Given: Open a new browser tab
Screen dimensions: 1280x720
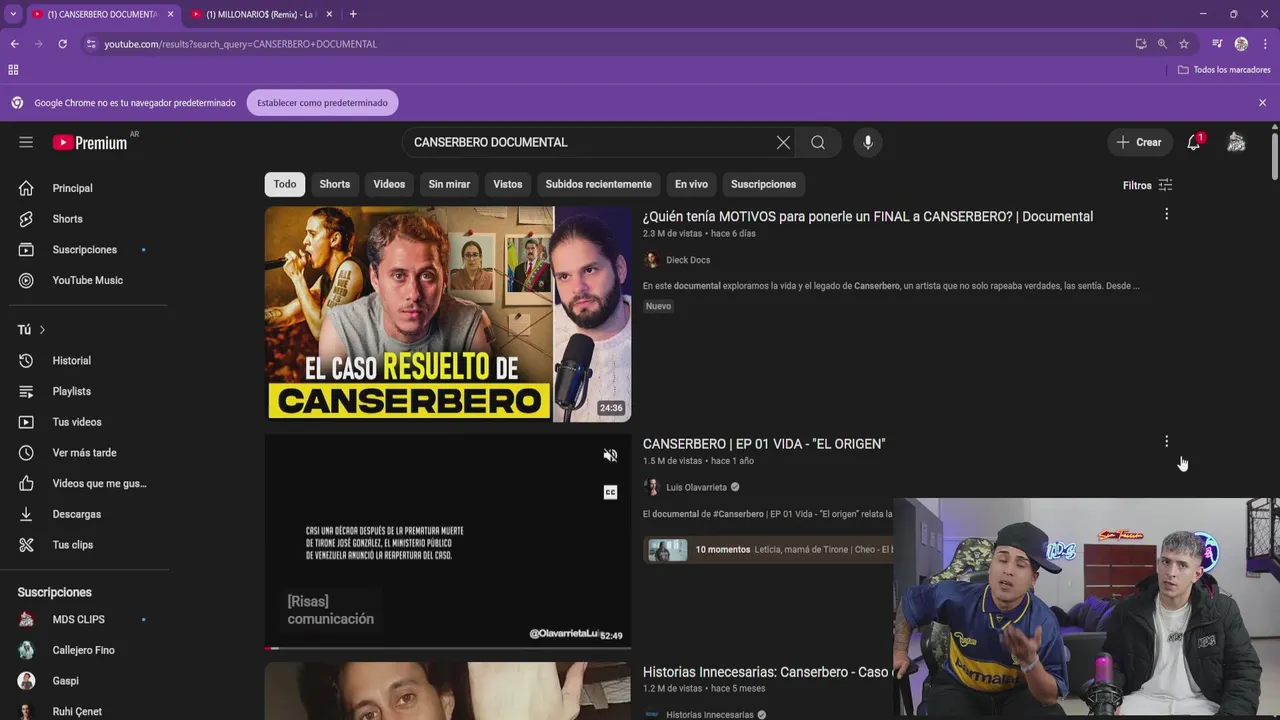Looking at the screenshot, I should (x=353, y=14).
